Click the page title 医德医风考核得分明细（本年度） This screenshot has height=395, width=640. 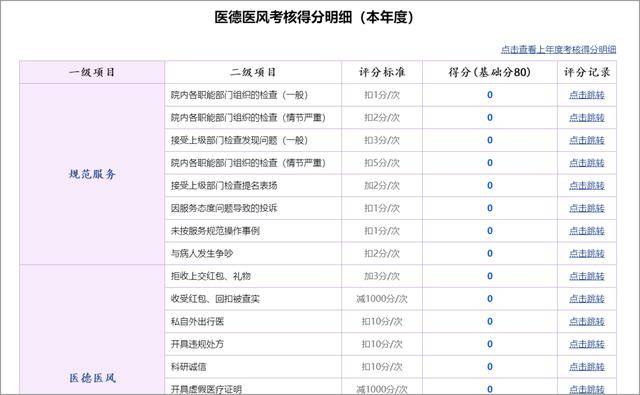(x=314, y=18)
